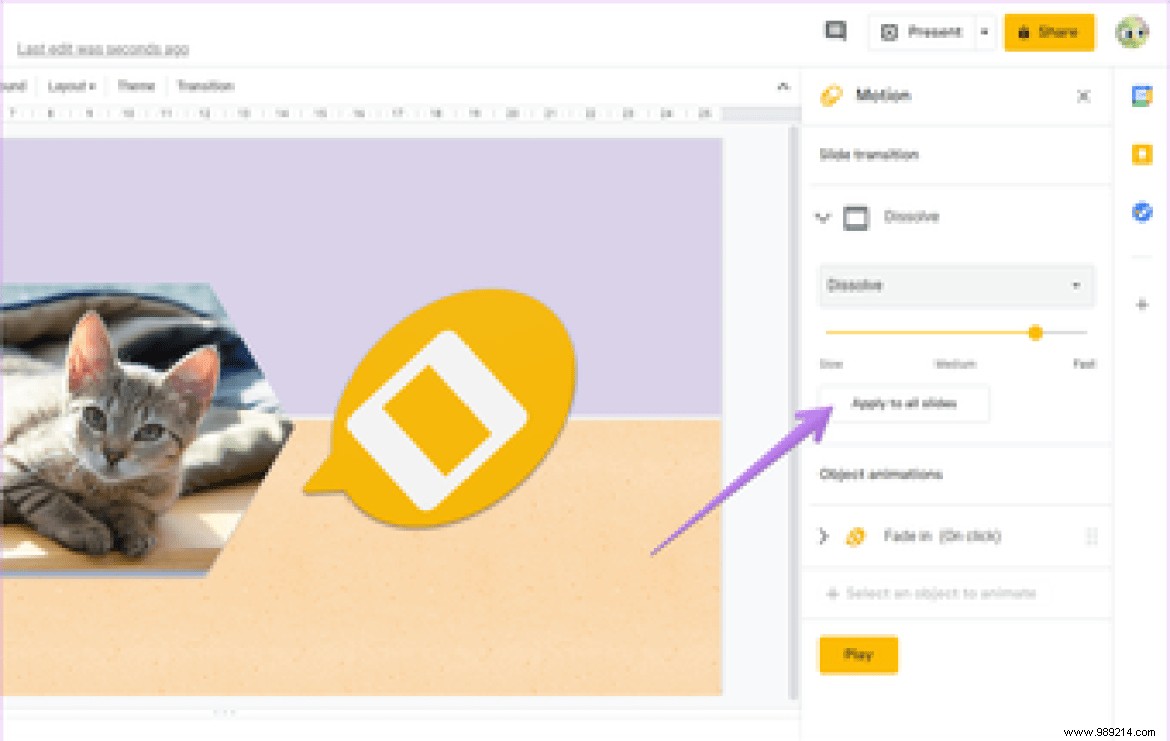Expand the Fade in (On click) animation
The height and width of the screenshot is (741, 1170).
[x=823, y=537]
